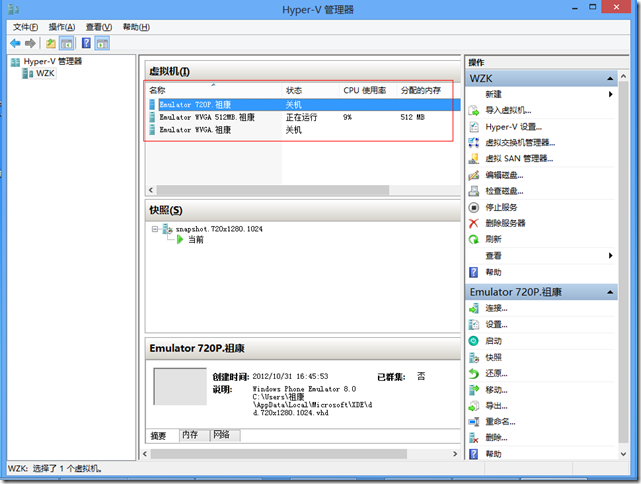The image size is (641, 484).
Task: Expand 新建 submenu arrow
Action: 610,94
